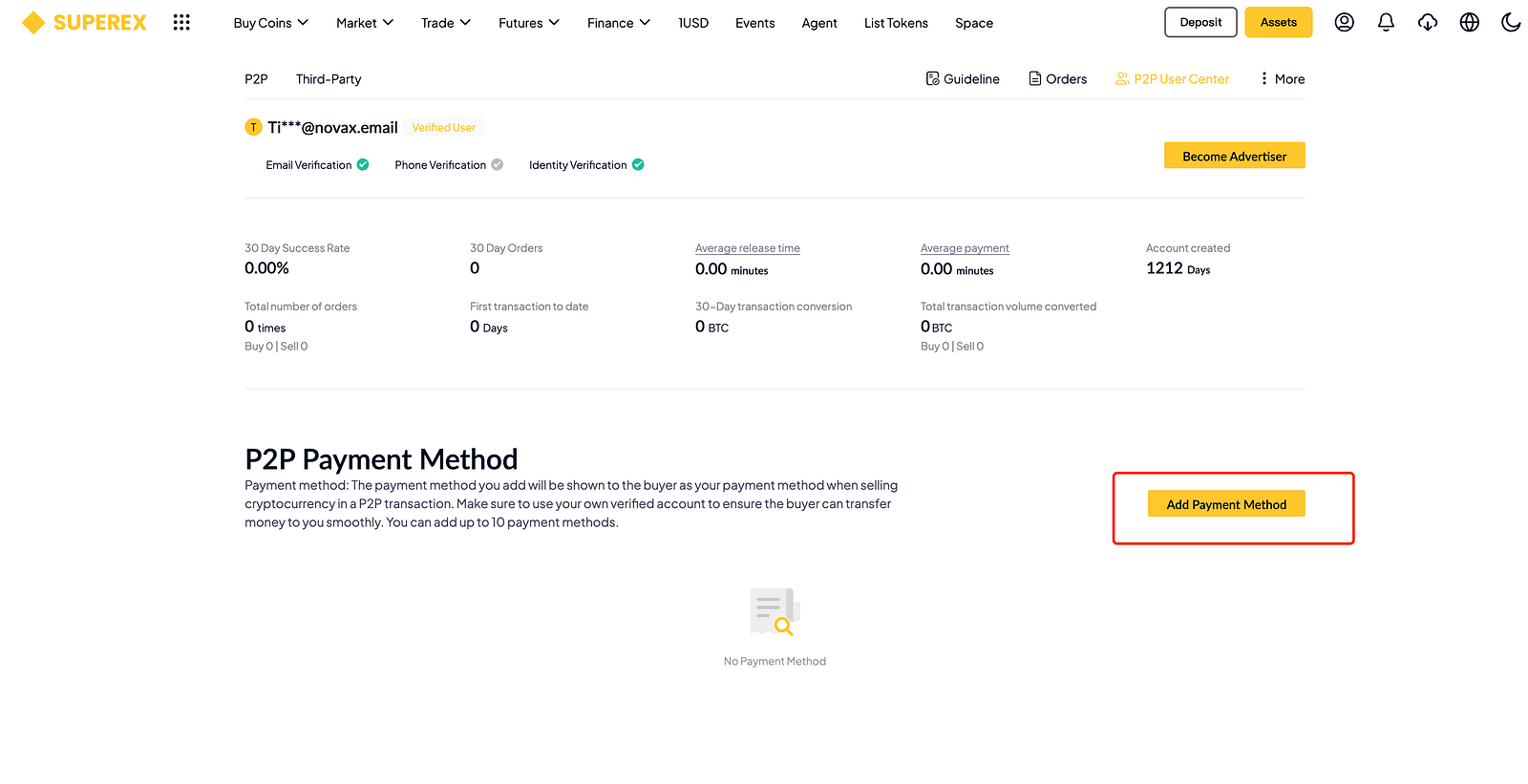
Task: Open the Guideline link
Action: pyautogui.click(x=963, y=78)
